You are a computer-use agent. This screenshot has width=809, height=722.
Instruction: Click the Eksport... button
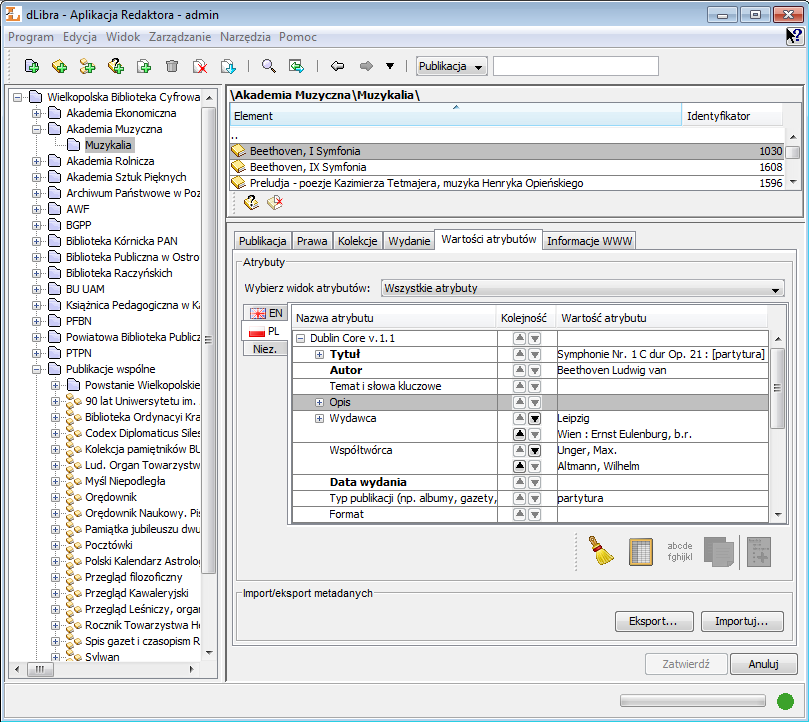tap(654, 621)
